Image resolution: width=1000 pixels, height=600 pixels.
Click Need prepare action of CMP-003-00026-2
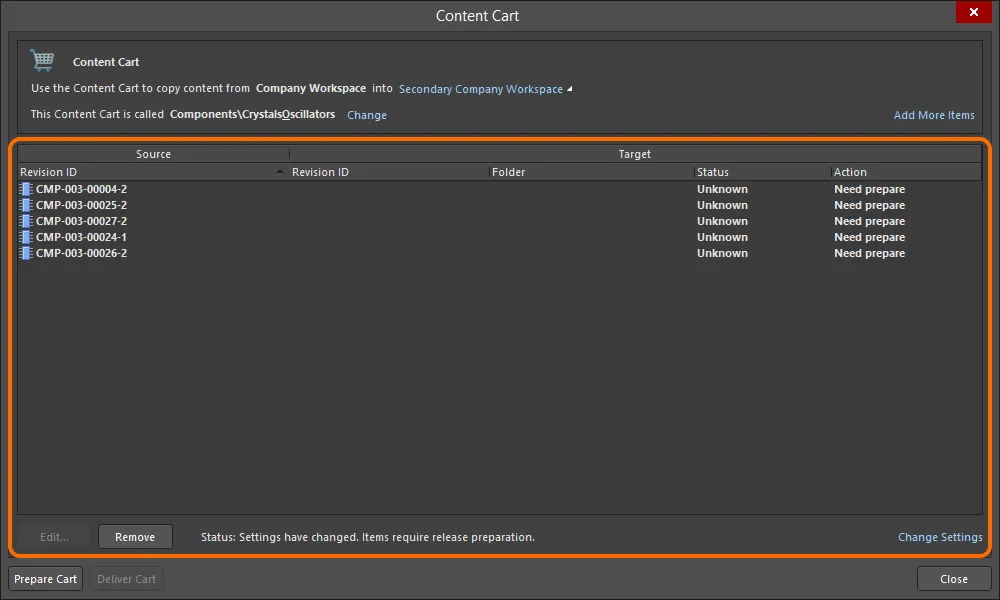(x=869, y=253)
